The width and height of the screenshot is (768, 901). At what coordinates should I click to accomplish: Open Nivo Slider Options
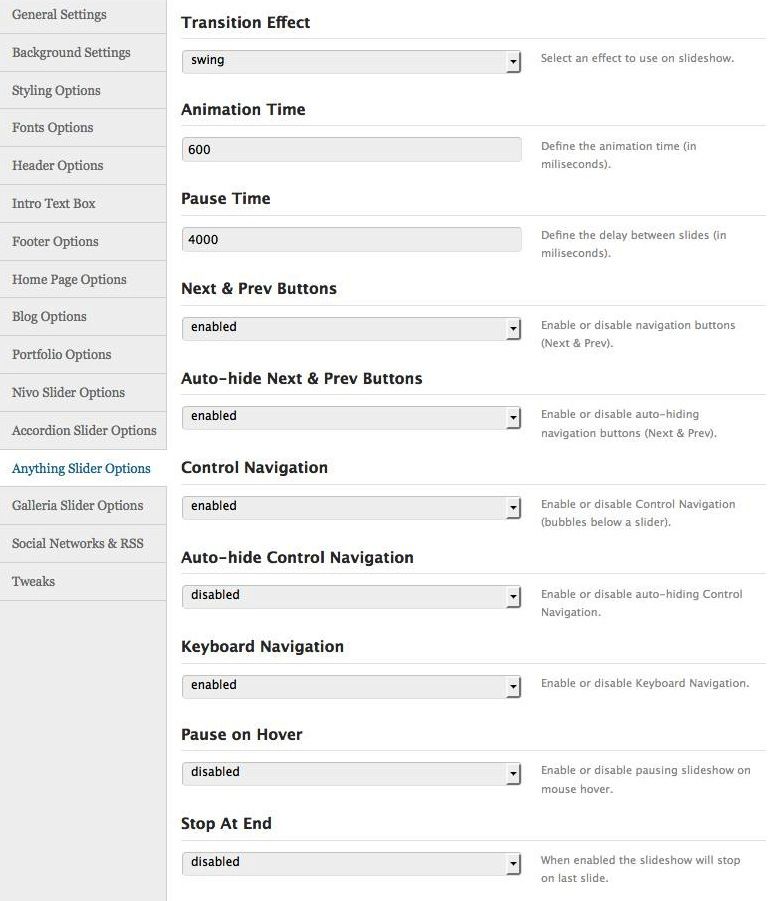[68, 393]
